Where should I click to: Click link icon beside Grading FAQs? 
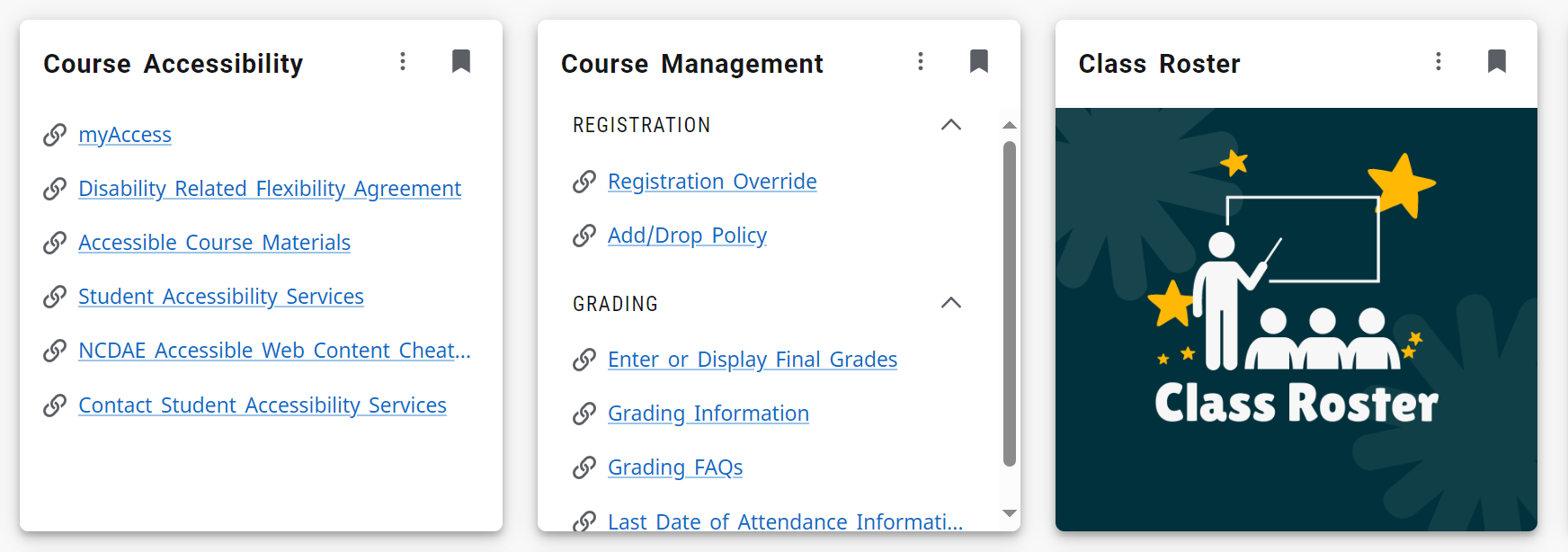point(584,467)
